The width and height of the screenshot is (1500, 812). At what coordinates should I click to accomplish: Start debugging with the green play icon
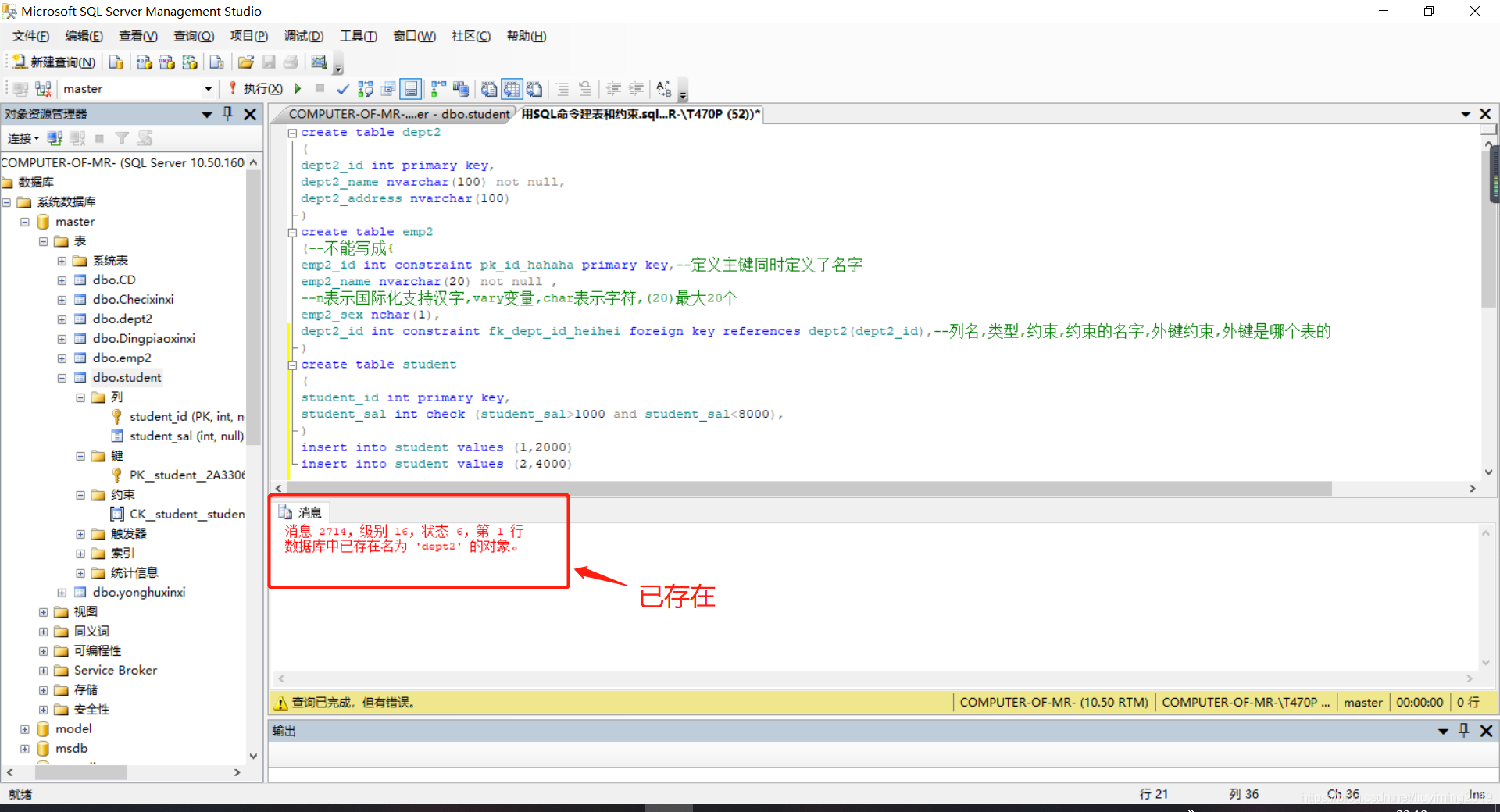pos(298,89)
